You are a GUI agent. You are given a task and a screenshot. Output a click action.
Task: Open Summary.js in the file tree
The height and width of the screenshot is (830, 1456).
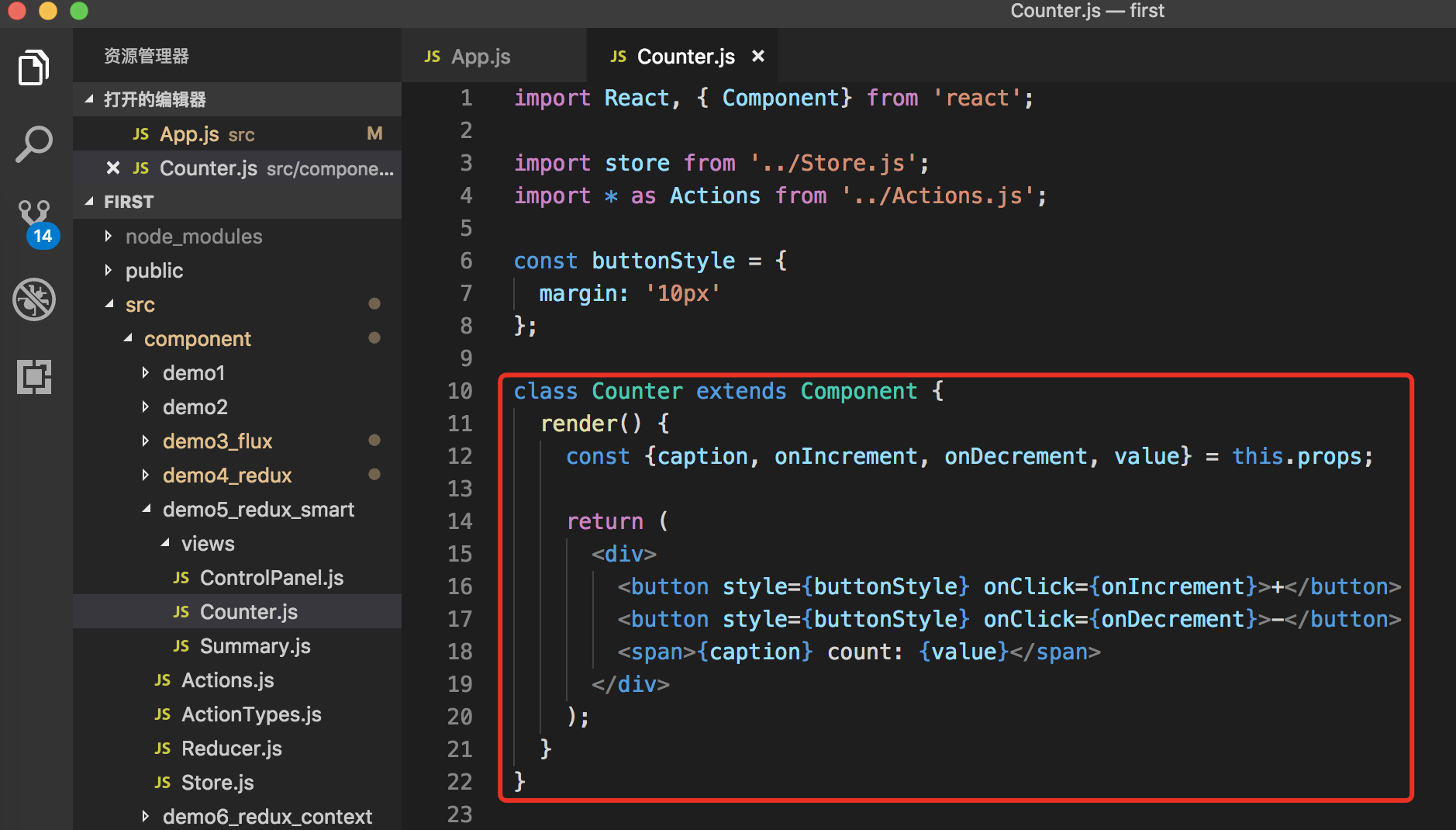tap(237, 645)
